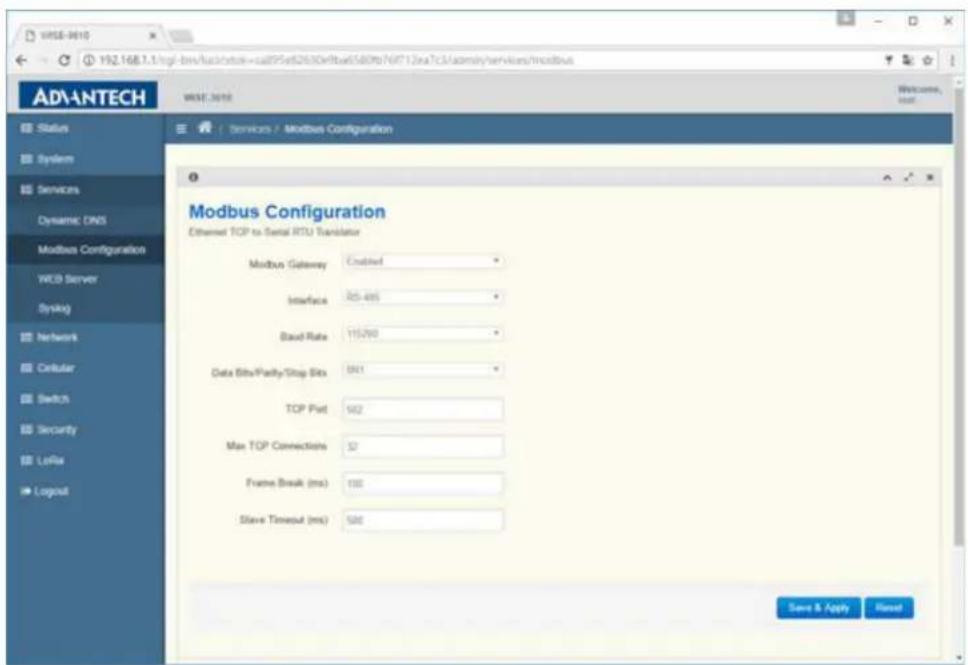
Task: Reload the page with refresh icon
Action: tap(64, 61)
